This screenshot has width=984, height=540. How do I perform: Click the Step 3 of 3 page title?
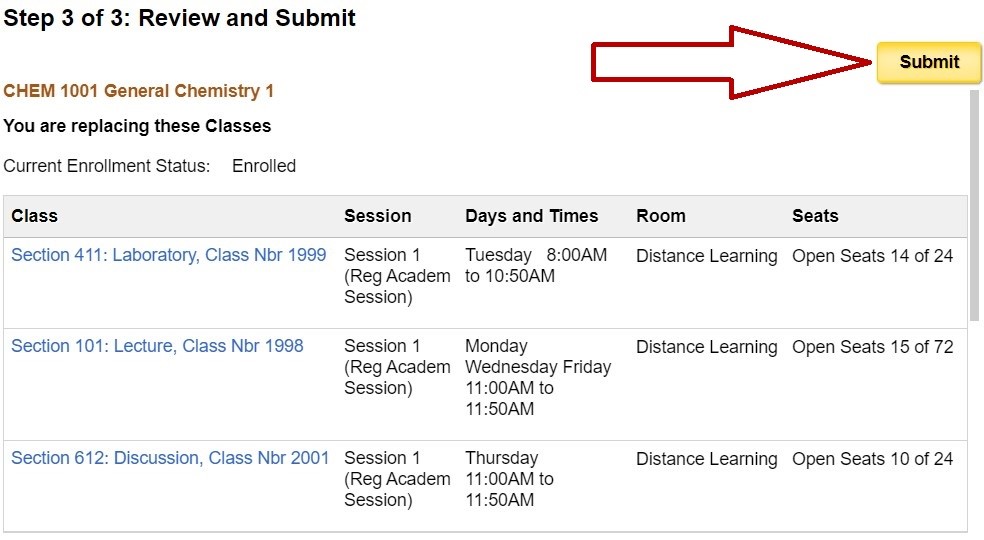[x=180, y=18]
